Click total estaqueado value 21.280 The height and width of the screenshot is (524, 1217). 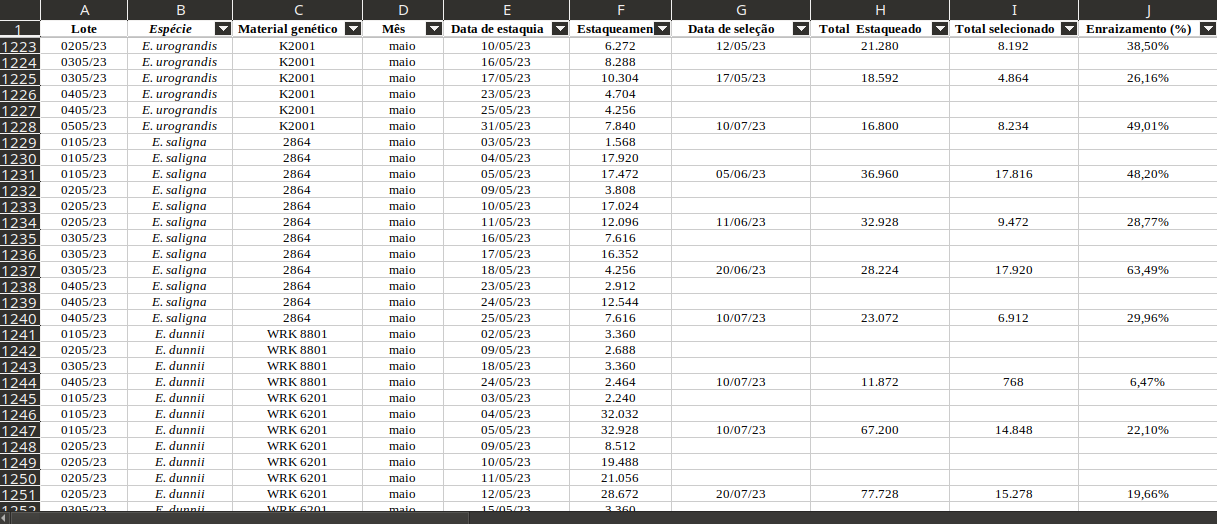(879, 46)
